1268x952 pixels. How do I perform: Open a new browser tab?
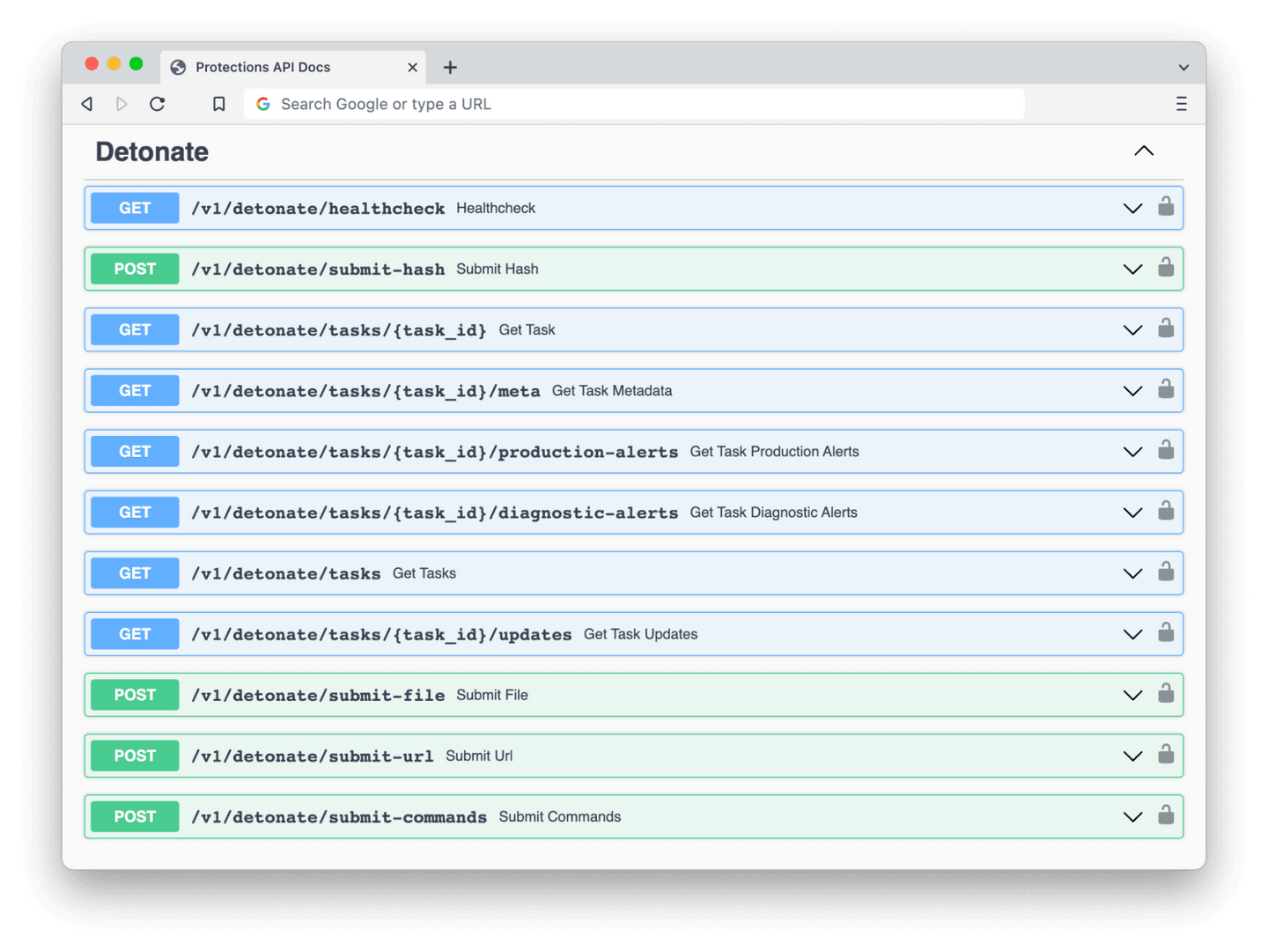450,68
